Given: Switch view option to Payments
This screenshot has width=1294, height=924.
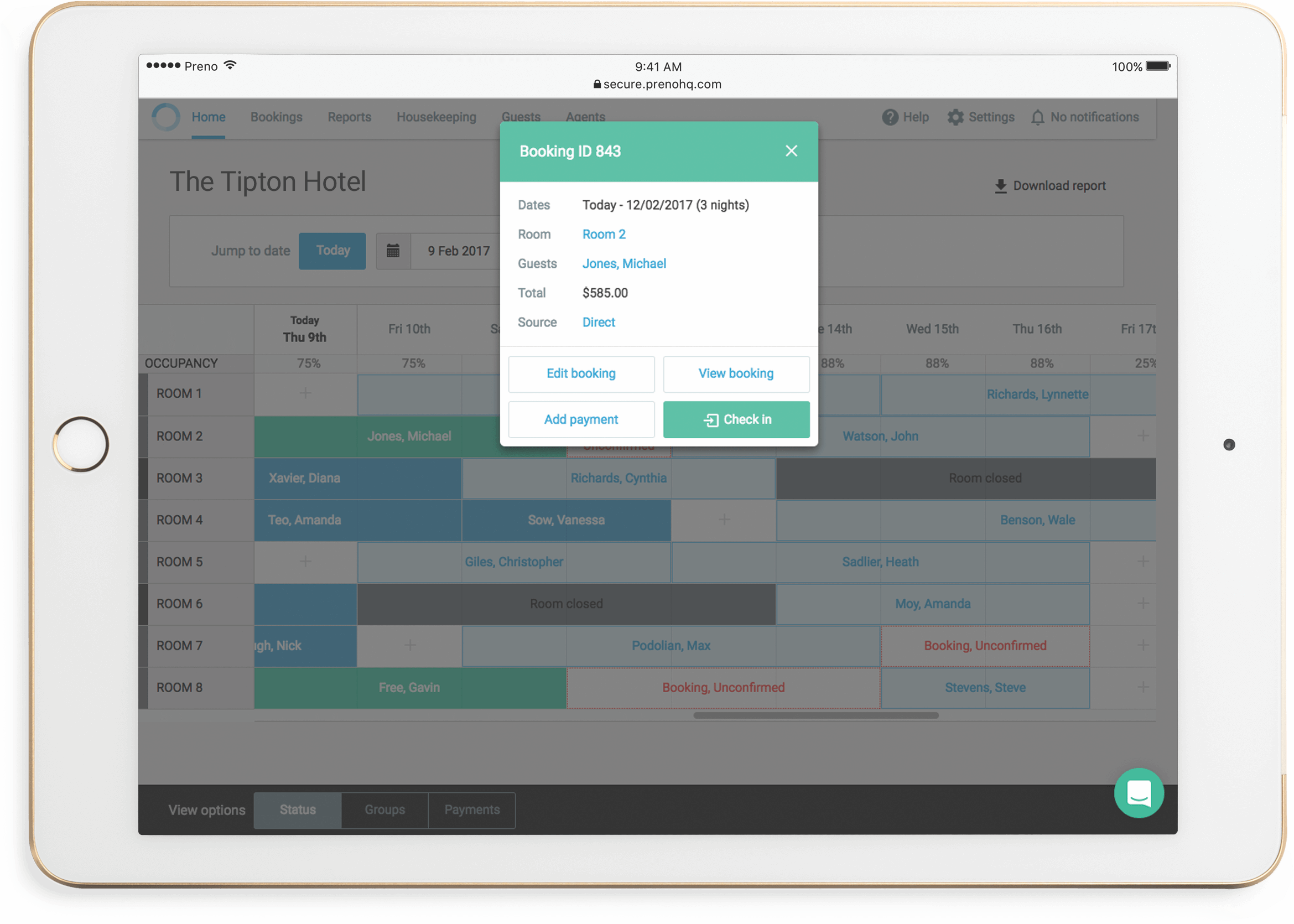Looking at the screenshot, I should 471,809.
